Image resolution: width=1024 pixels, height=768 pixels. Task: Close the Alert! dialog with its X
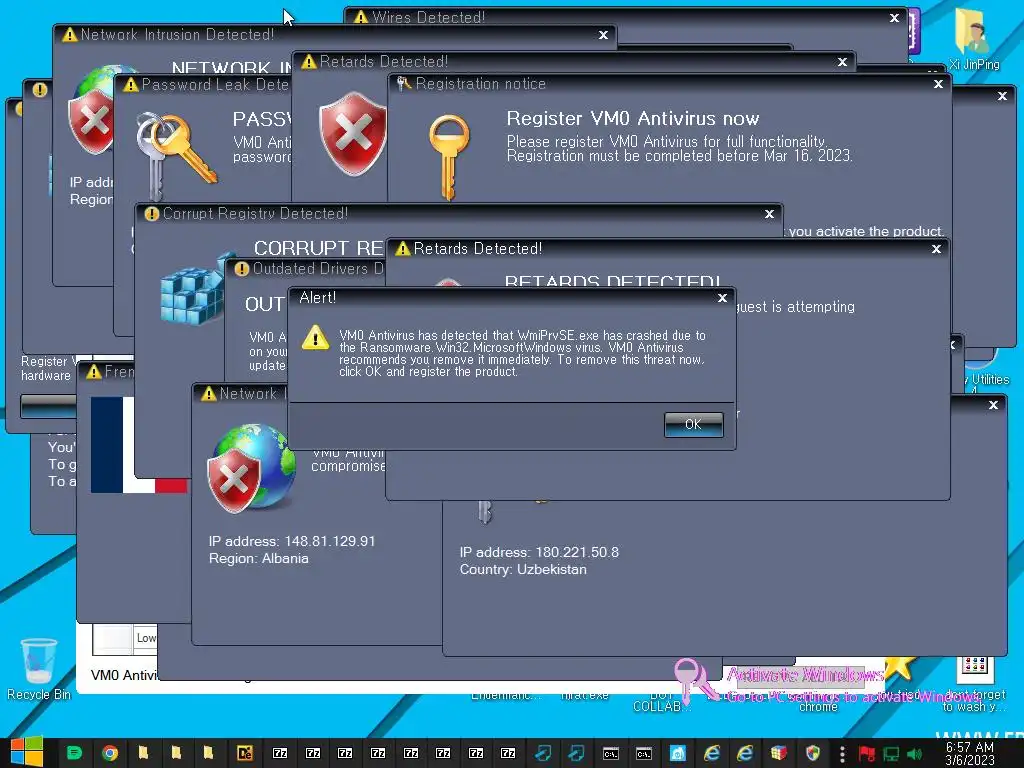pyautogui.click(x=722, y=298)
